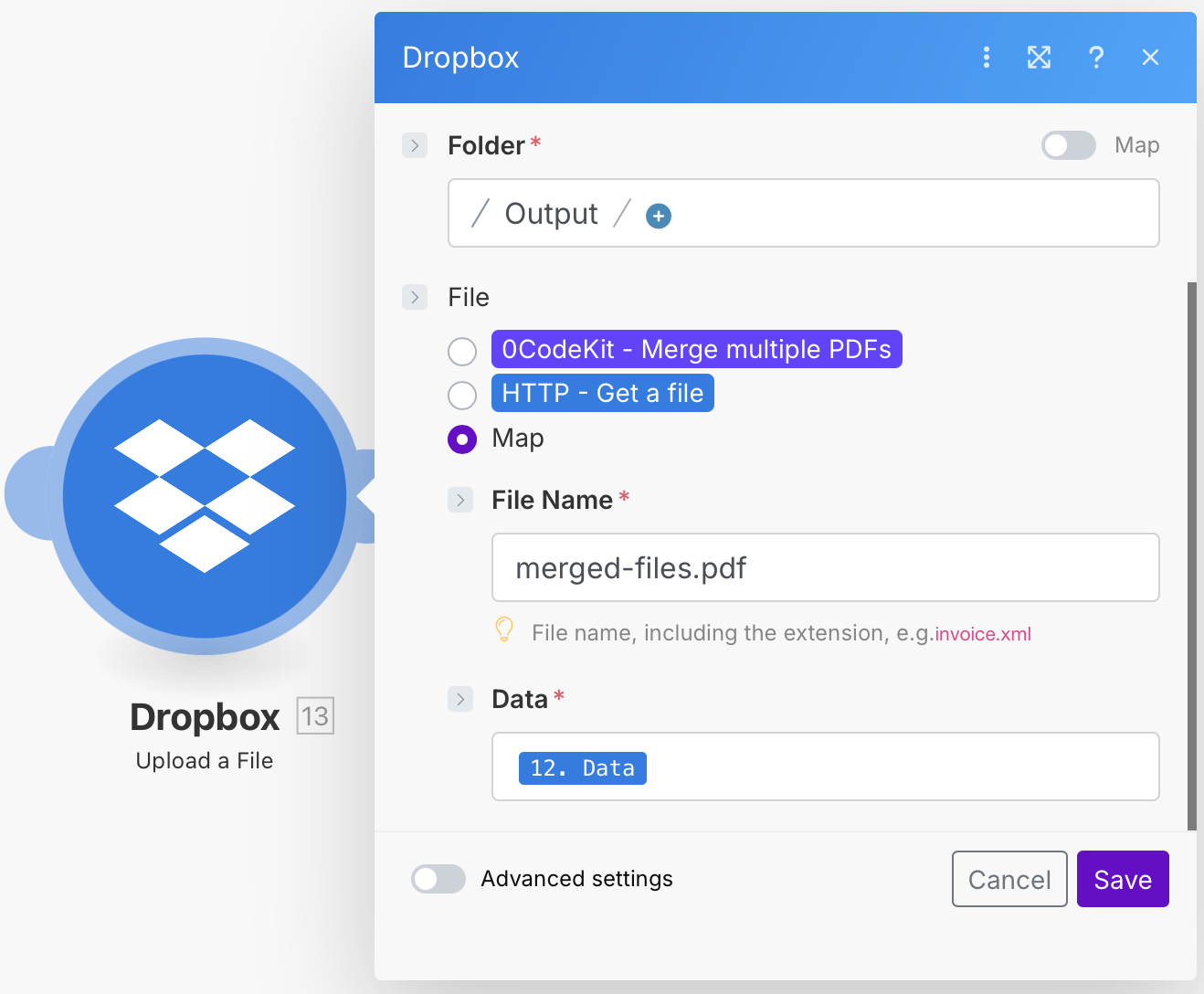Click the lightbulb hint icon
This screenshot has height=994, width=1204.
click(x=503, y=630)
